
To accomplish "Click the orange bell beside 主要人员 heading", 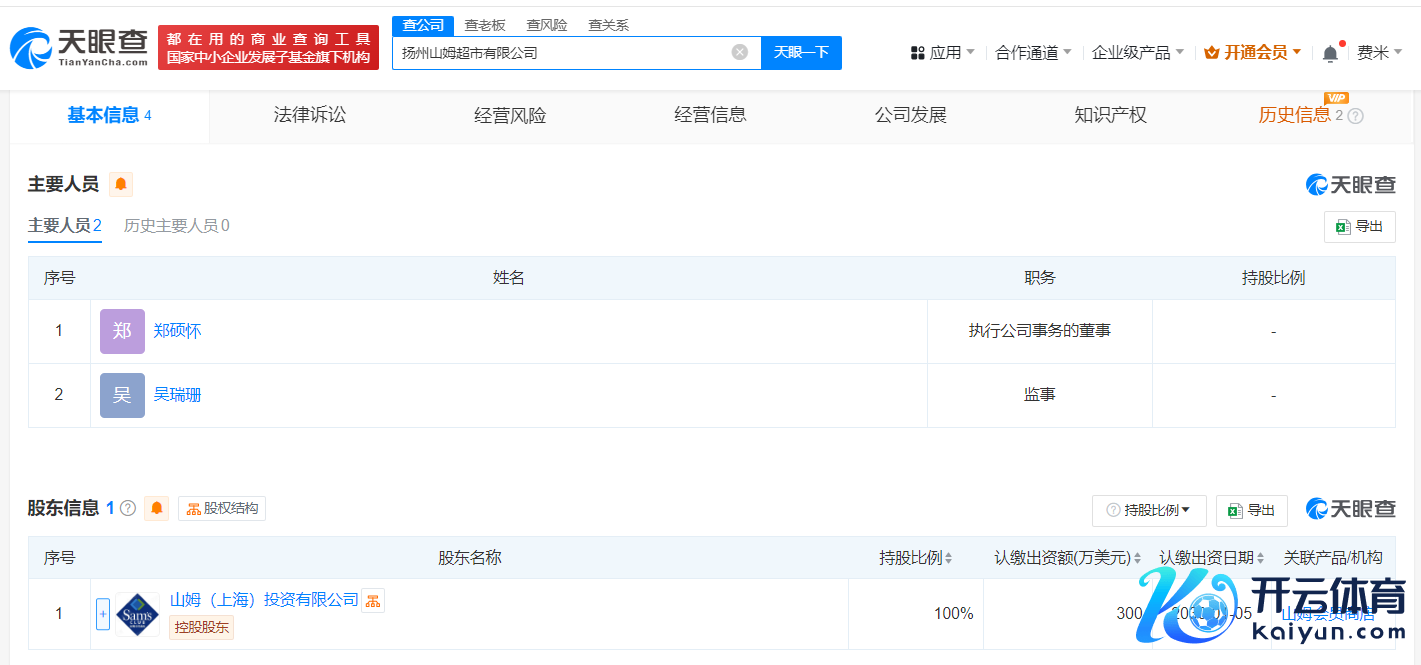I will tap(121, 184).
